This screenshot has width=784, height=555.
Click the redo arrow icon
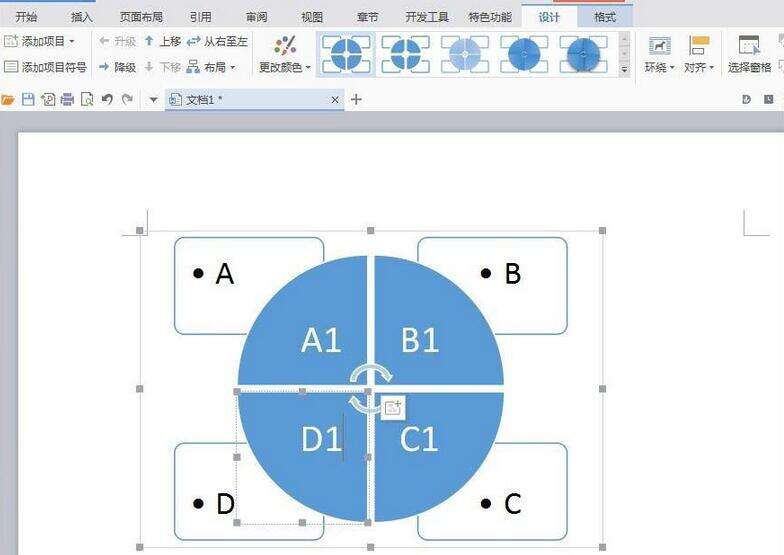pos(128,100)
